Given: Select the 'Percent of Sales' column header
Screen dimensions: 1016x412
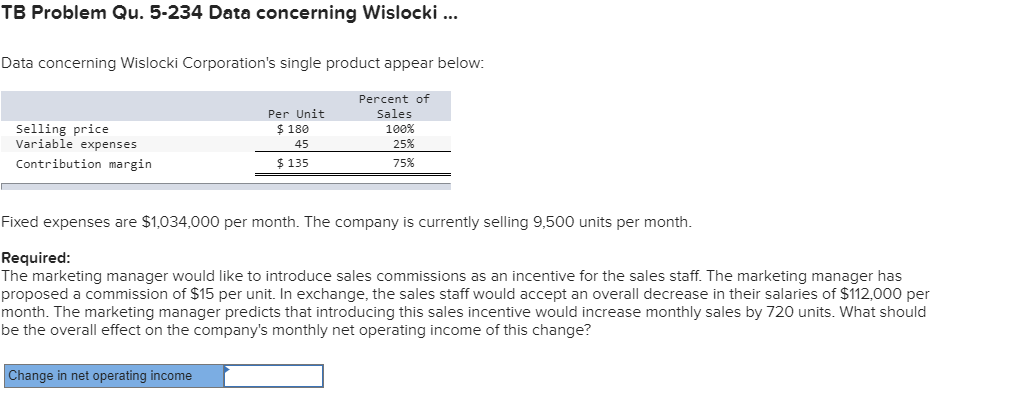Looking at the screenshot, I should click(394, 106).
